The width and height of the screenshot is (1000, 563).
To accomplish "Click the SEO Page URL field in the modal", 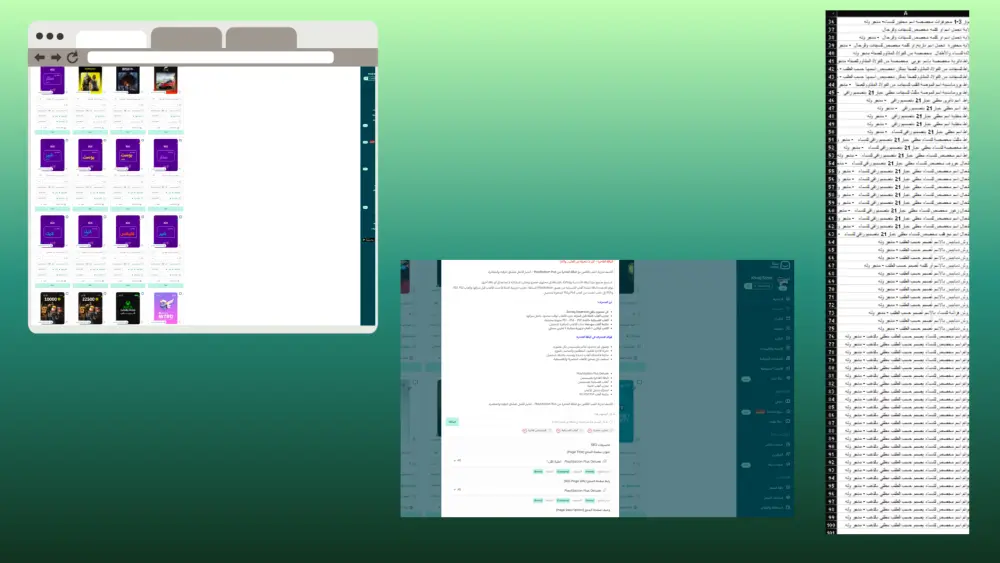I will (529, 490).
